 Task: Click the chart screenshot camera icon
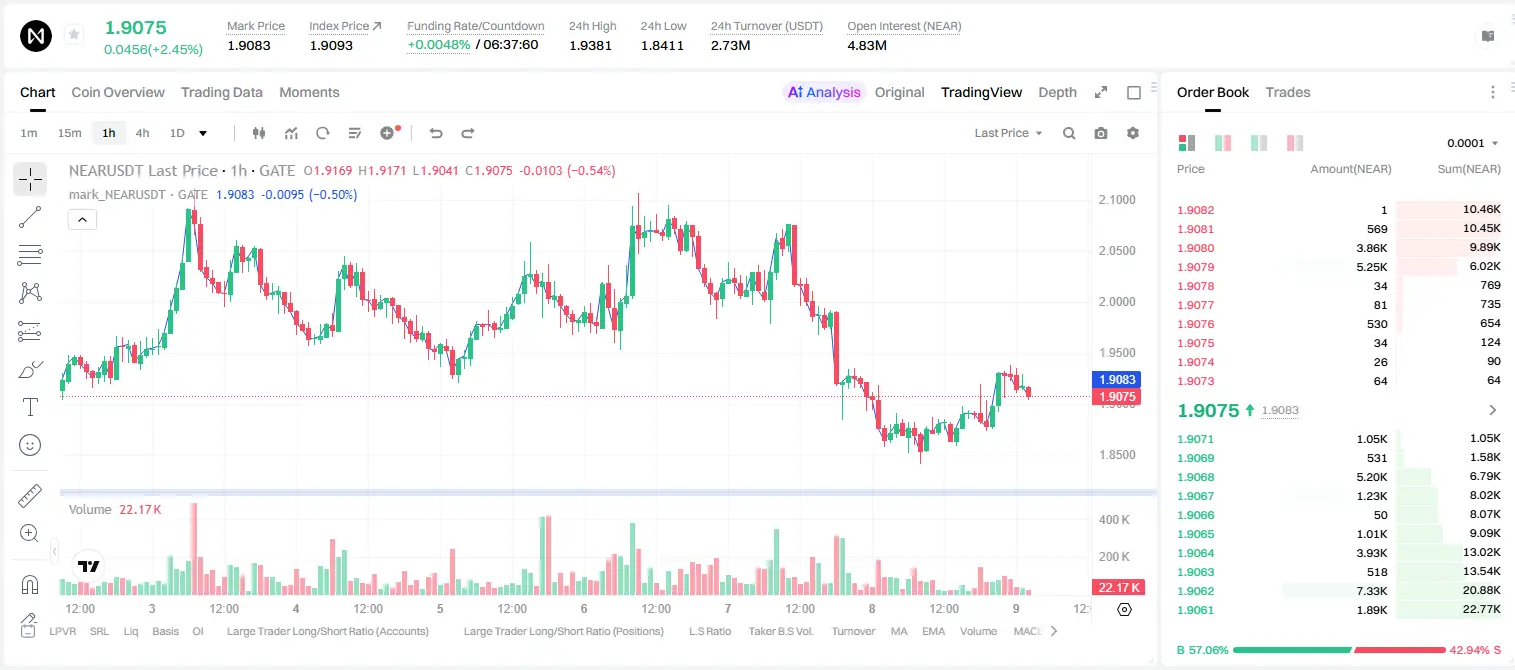tap(1101, 133)
